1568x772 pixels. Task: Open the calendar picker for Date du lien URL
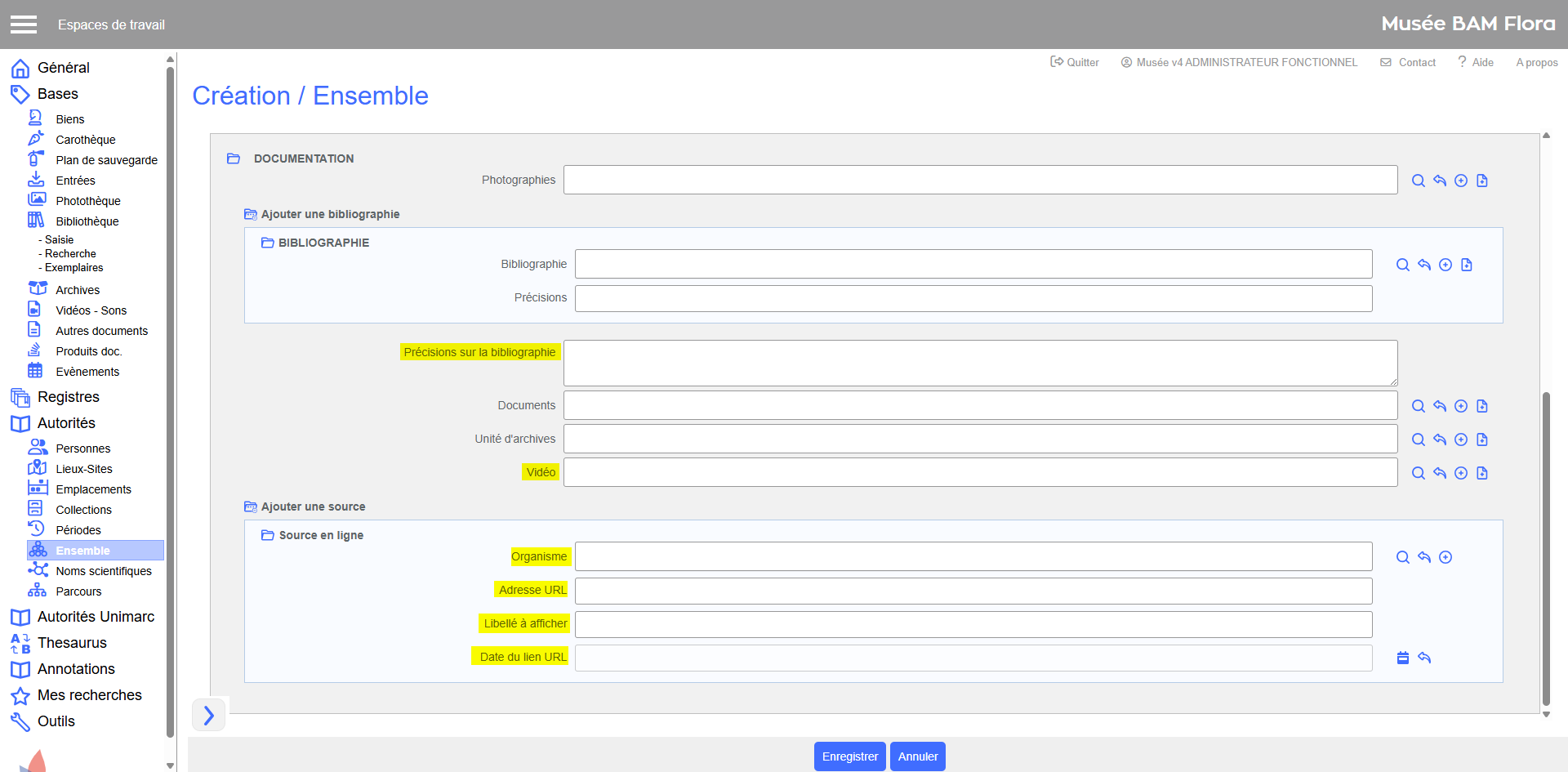point(1402,658)
